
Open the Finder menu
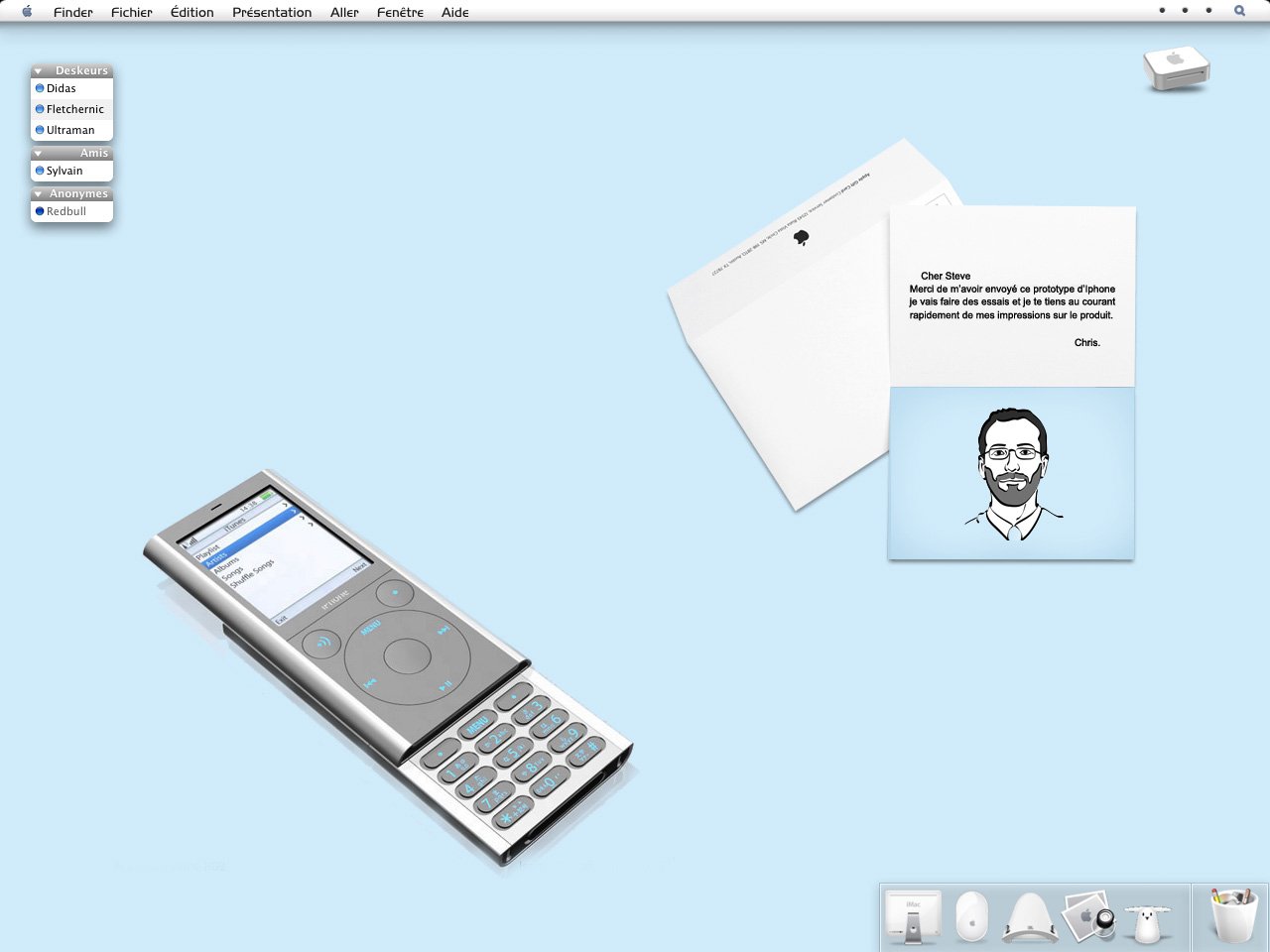click(73, 12)
